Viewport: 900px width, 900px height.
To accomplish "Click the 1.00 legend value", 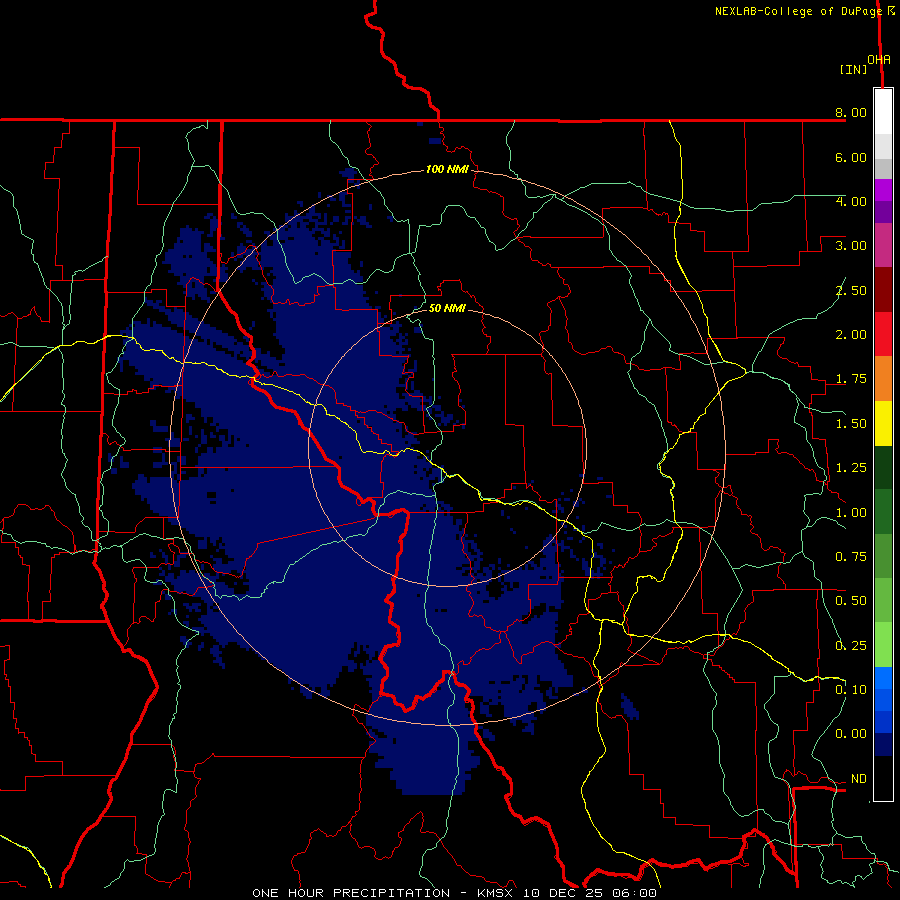I will 851,513.
